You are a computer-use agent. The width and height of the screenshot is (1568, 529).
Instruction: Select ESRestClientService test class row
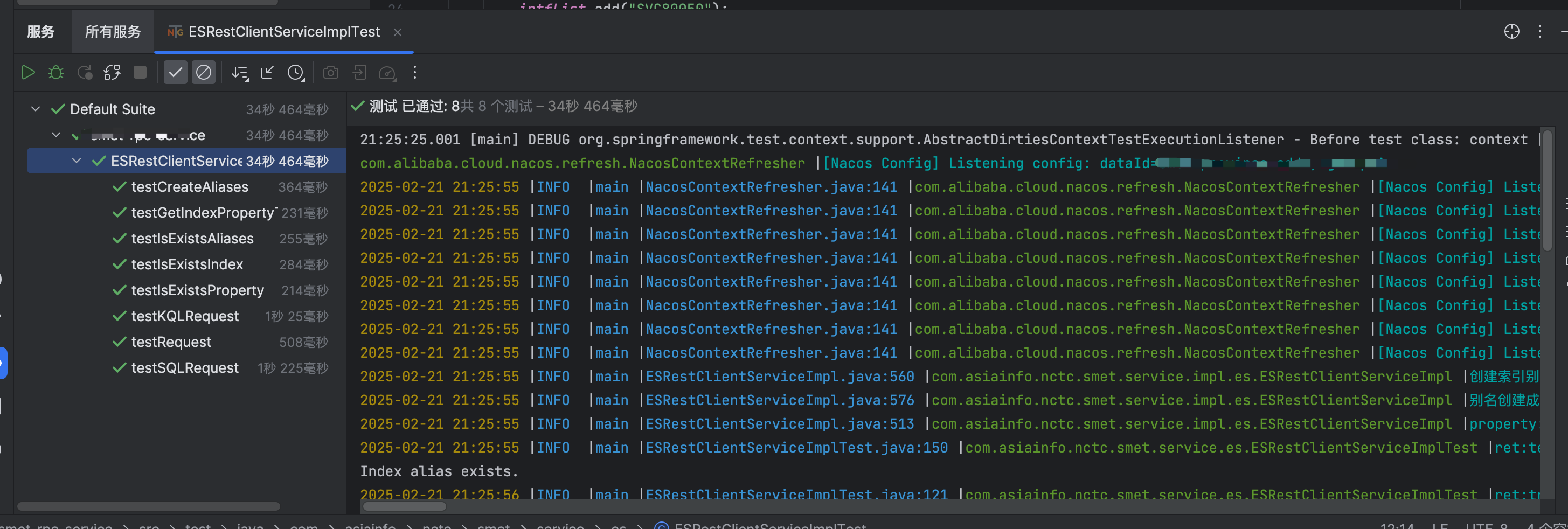[x=186, y=161]
